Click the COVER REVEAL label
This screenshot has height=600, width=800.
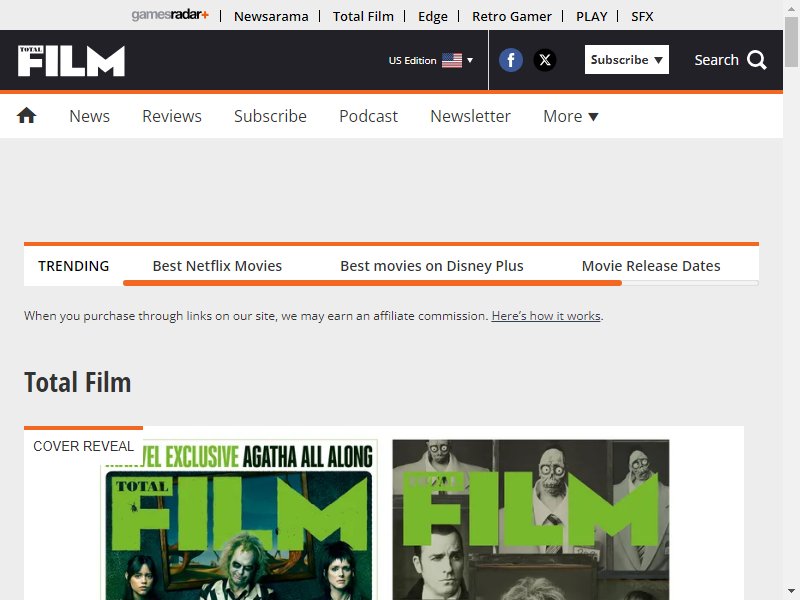pyautogui.click(x=84, y=446)
